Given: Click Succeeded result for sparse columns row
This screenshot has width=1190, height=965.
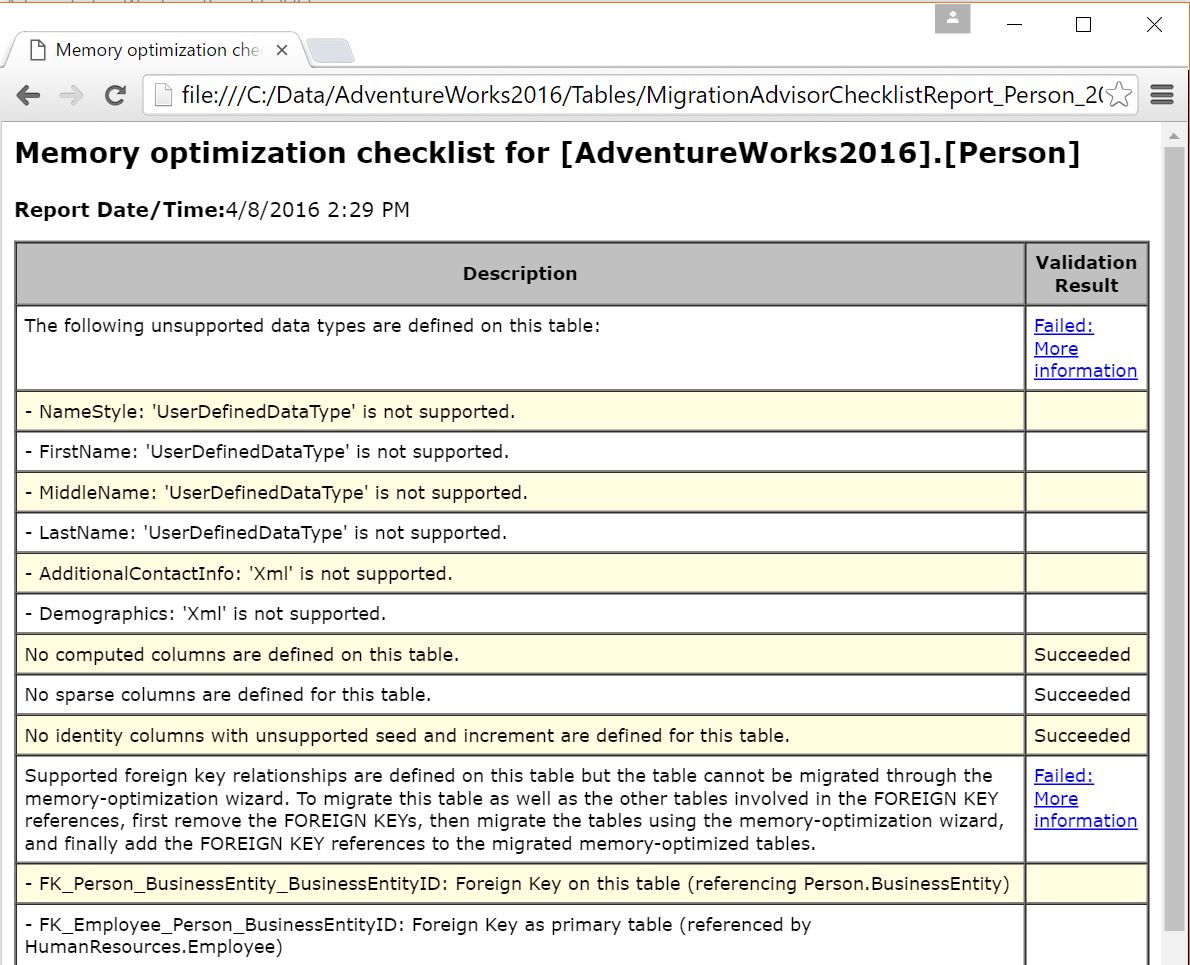Looking at the screenshot, I should pos(1082,695).
